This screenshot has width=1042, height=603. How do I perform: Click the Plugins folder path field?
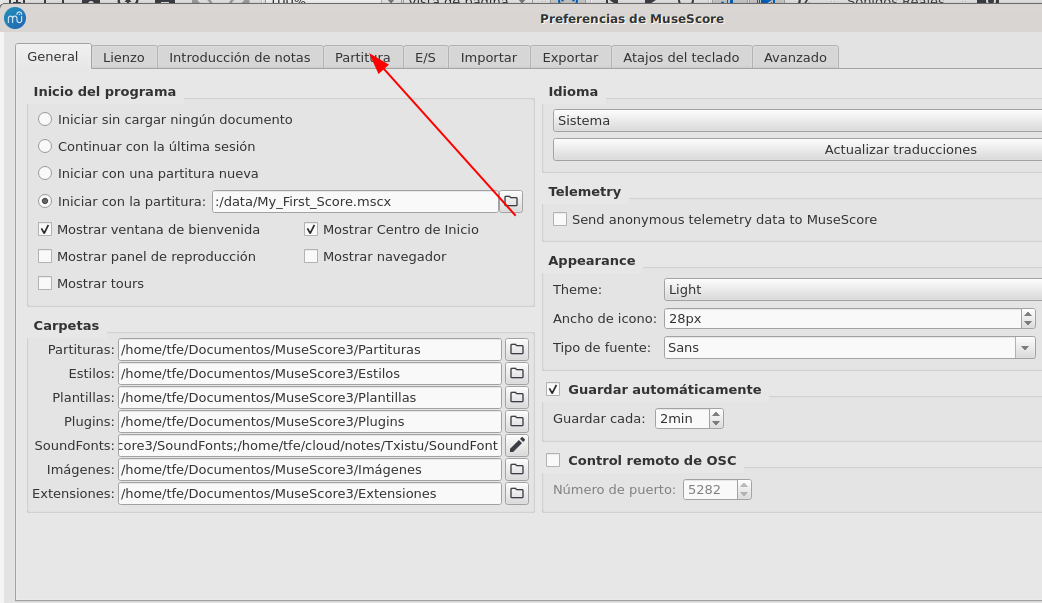click(310, 422)
